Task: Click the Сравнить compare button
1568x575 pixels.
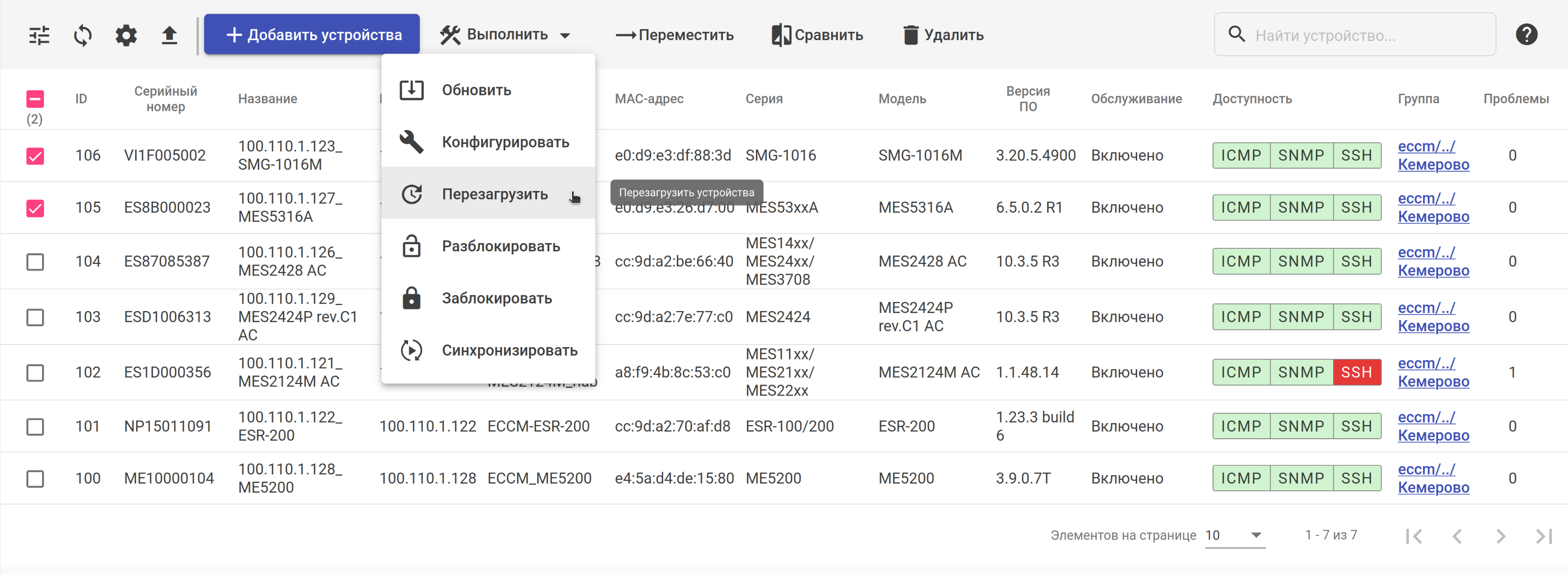Action: 817,35
